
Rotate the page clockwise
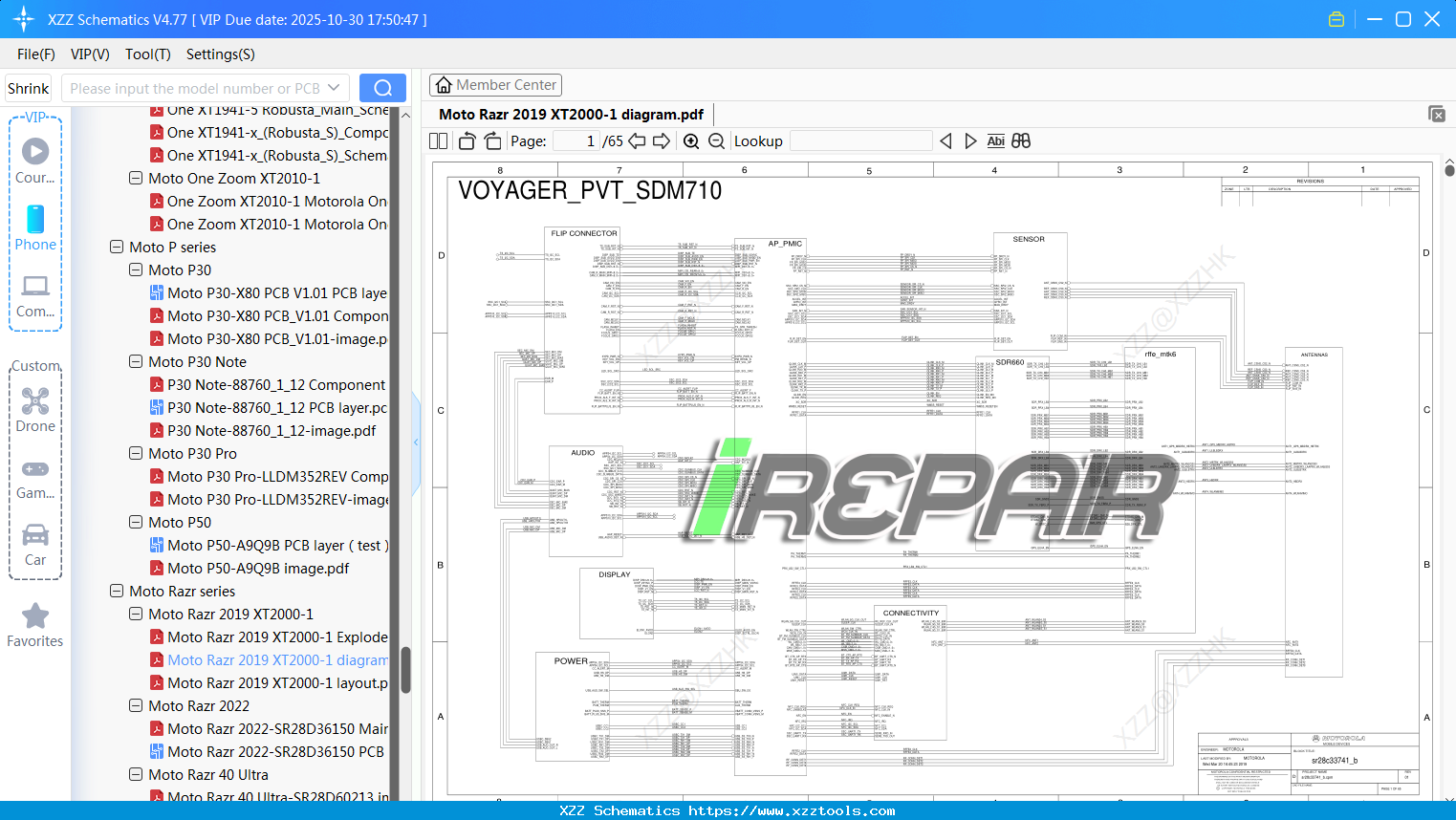[x=492, y=140]
